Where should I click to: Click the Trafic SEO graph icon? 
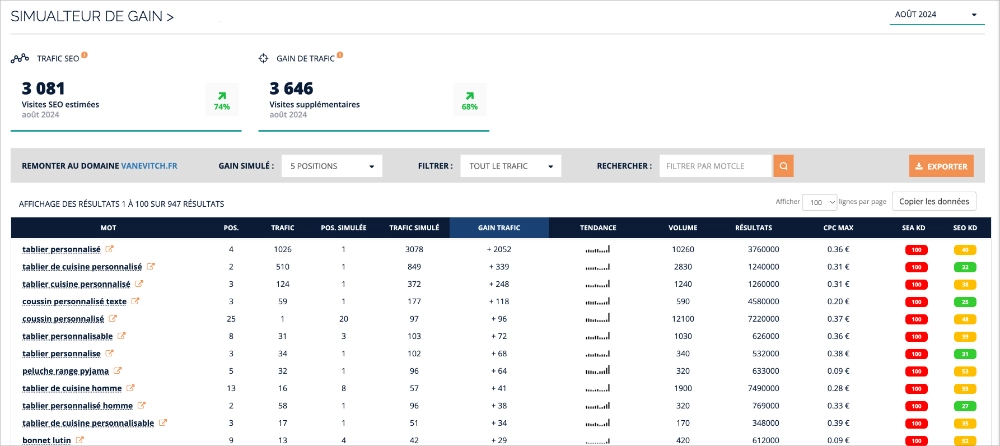tap(20, 58)
